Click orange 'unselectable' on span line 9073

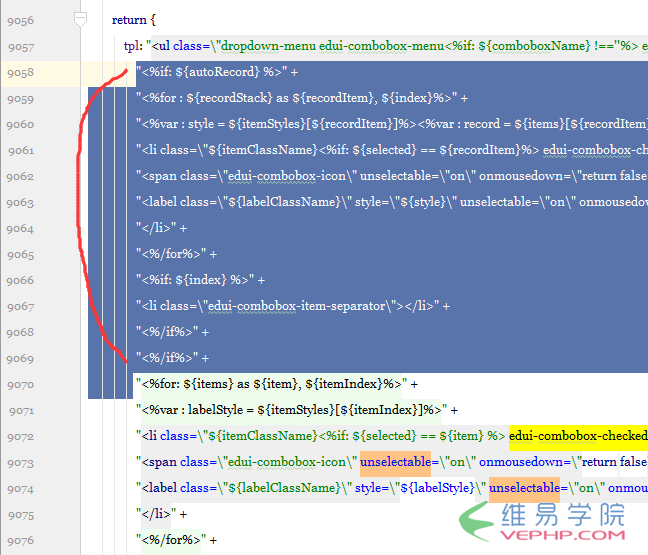click(x=395, y=462)
